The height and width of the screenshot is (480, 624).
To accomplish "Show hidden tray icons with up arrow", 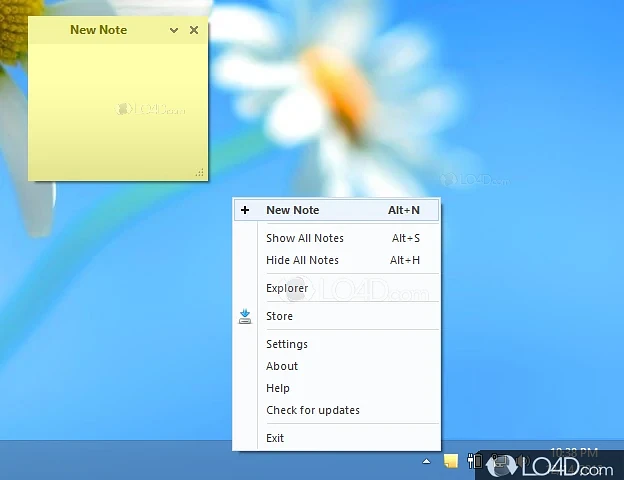I will click(427, 462).
